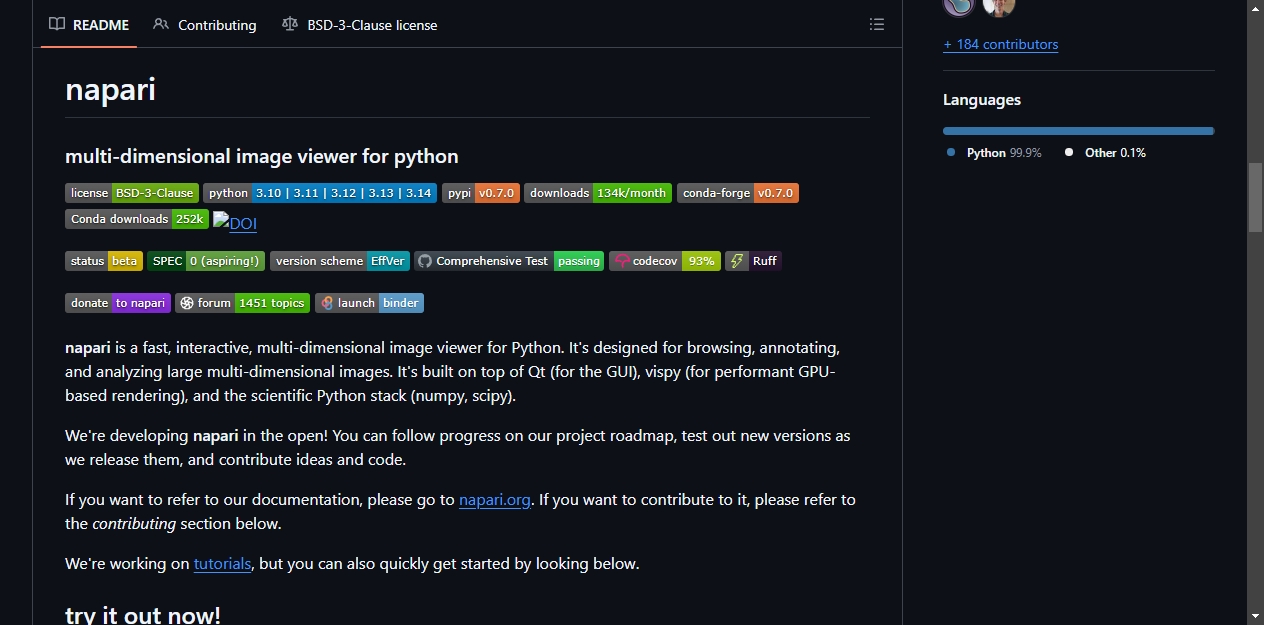Click the version scheme EffVer badge
This screenshot has width=1264, height=625.
tap(340, 261)
